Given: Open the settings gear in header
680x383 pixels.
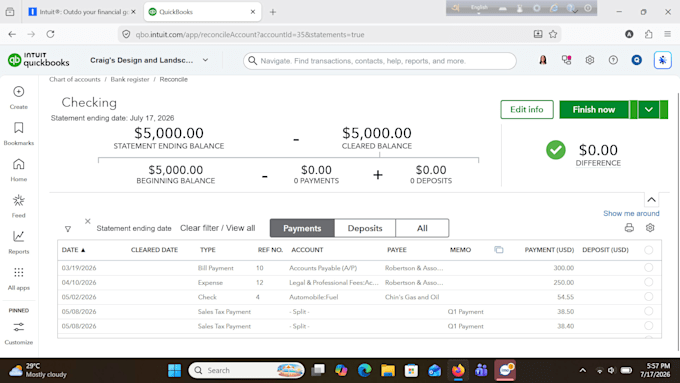Looking at the screenshot, I should (x=589, y=60).
